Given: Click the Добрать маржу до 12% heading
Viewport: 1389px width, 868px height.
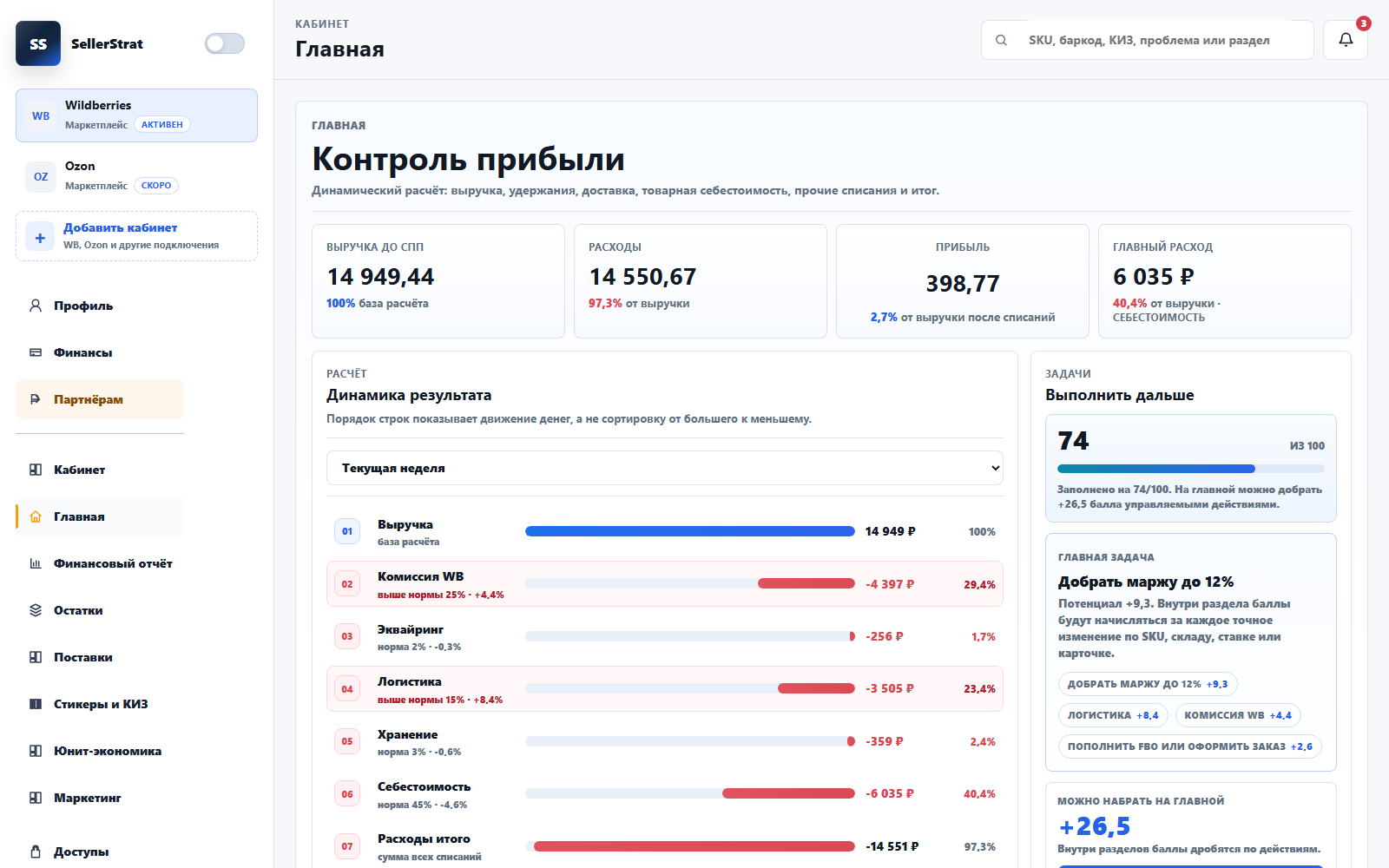Looking at the screenshot, I should click(x=1146, y=582).
